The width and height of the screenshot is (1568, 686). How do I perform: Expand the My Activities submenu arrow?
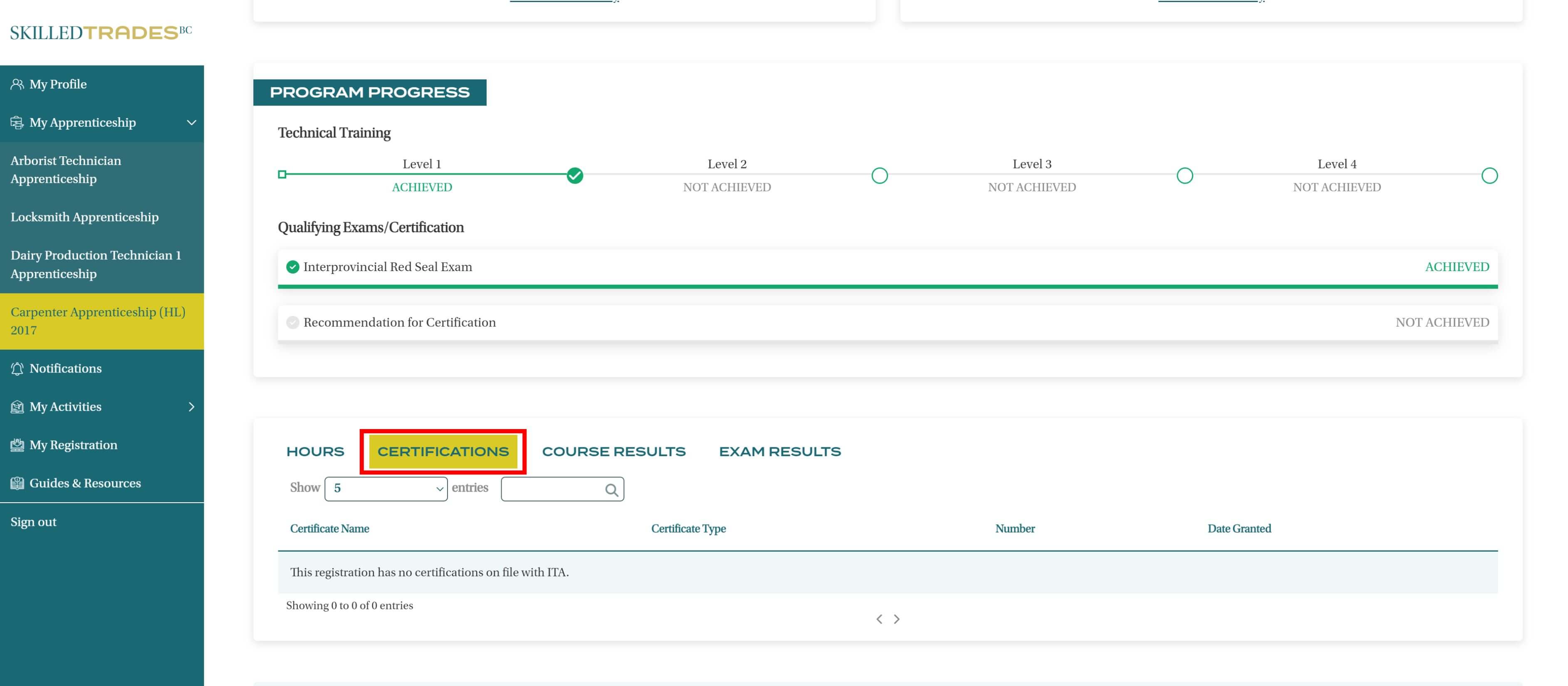191,407
